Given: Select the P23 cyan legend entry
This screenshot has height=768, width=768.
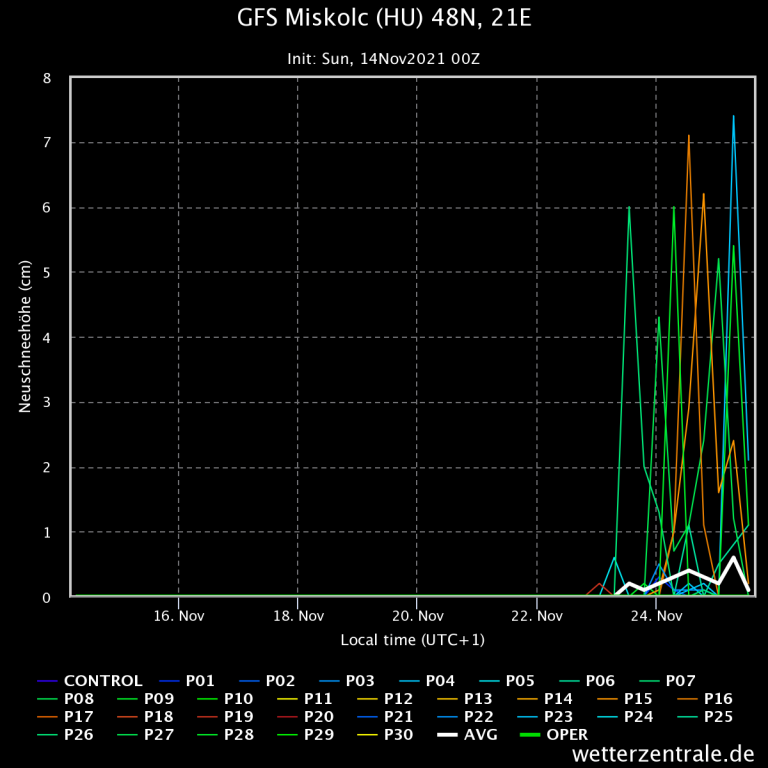Looking at the screenshot, I should (x=563, y=717).
